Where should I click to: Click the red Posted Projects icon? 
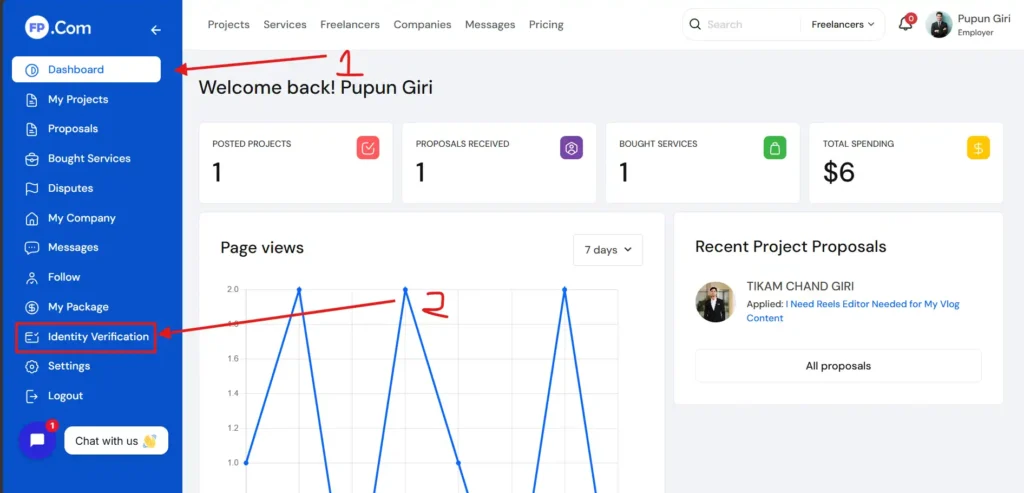(x=368, y=148)
